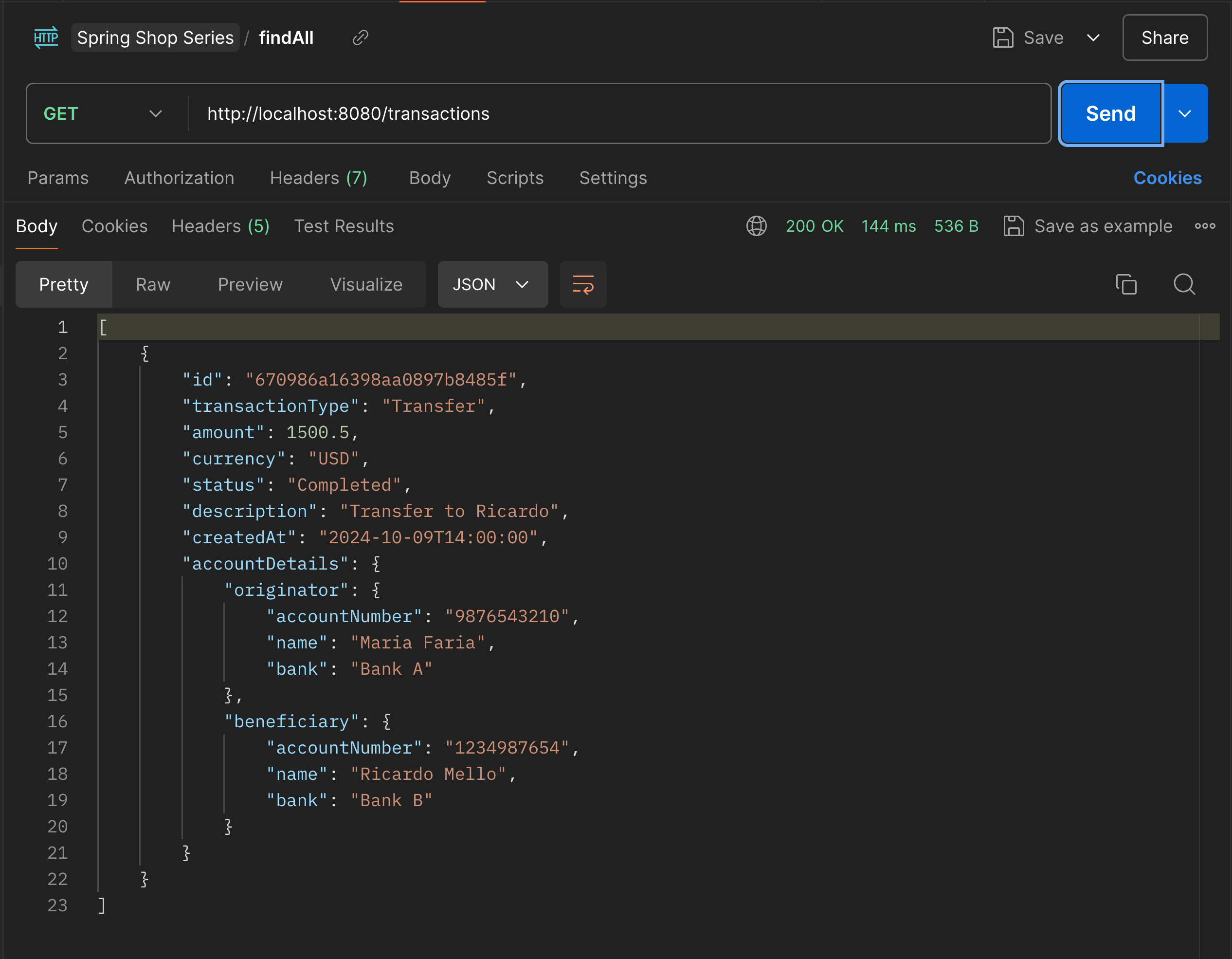
Task: Open the Save options chevron
Action: click(1093, 37)
